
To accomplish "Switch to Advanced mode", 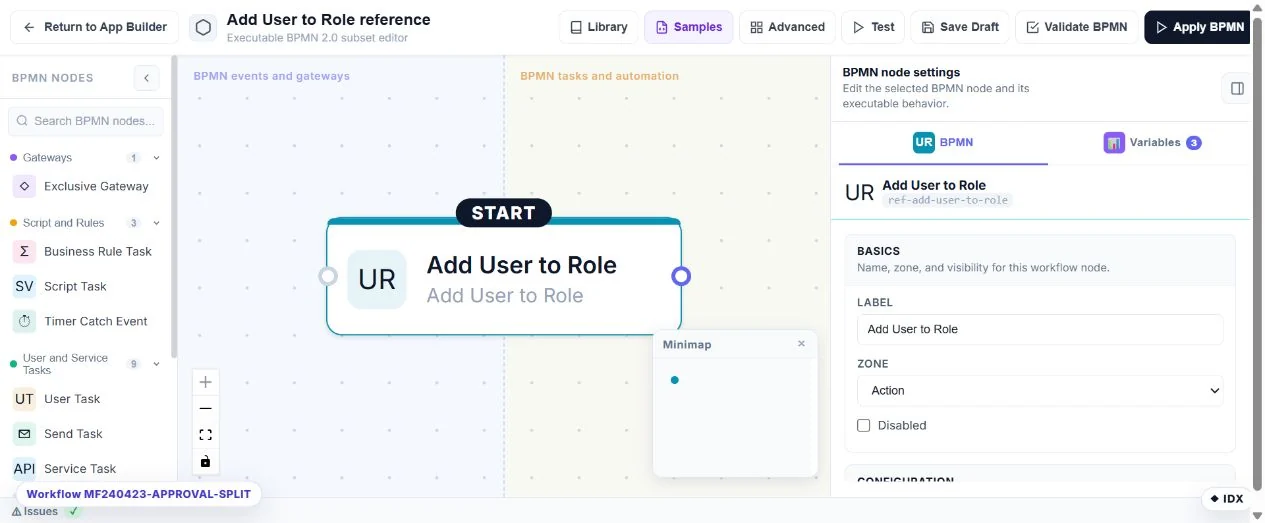I will click(x=787, y=27).
